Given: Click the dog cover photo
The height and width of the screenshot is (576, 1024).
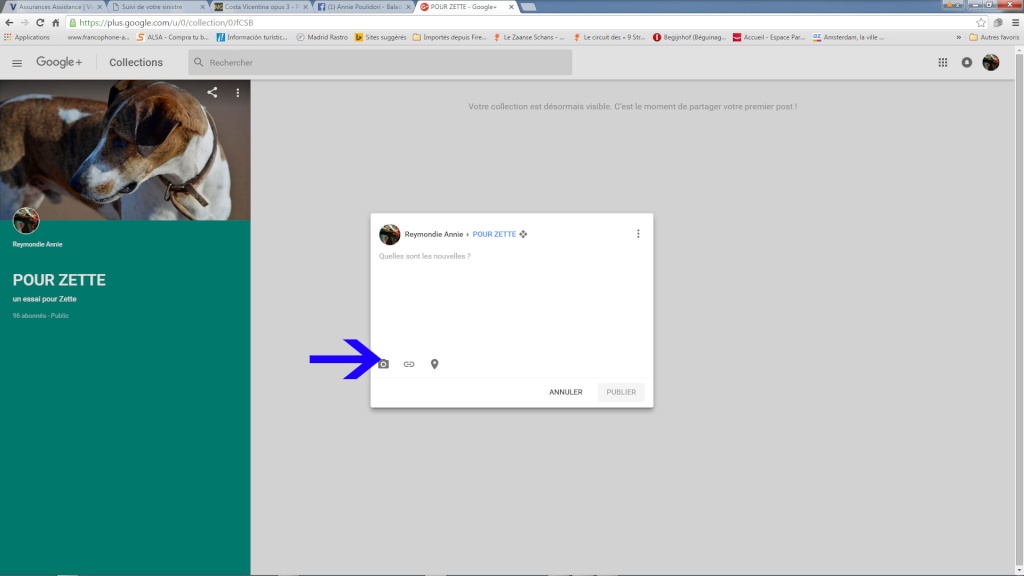Looking at the screenshot, I should (125, 150).
